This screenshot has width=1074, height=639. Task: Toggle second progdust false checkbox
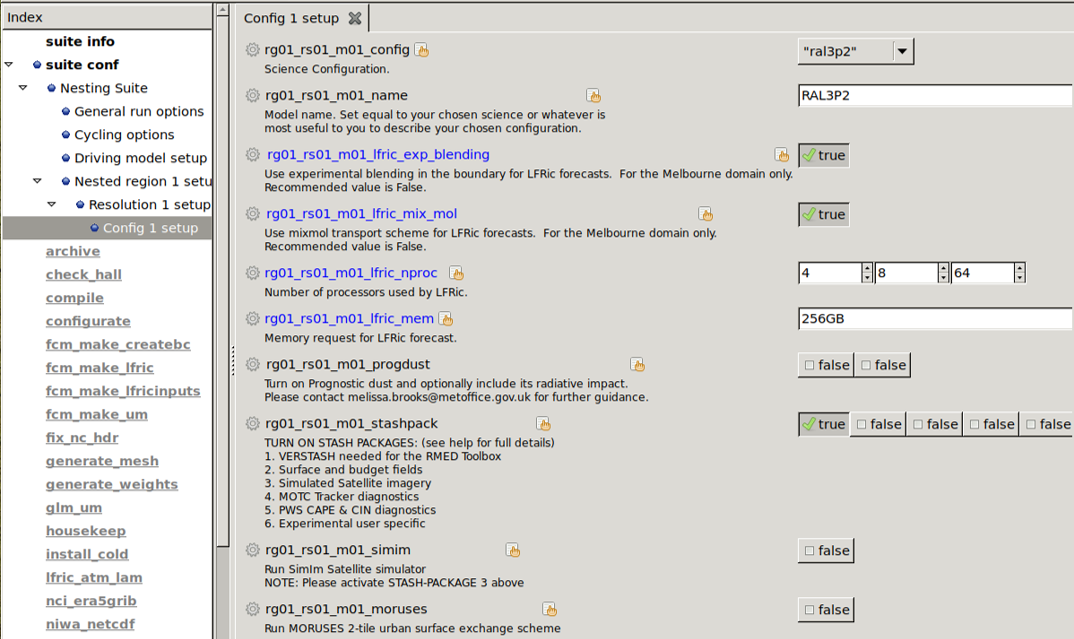coord(882,365)
